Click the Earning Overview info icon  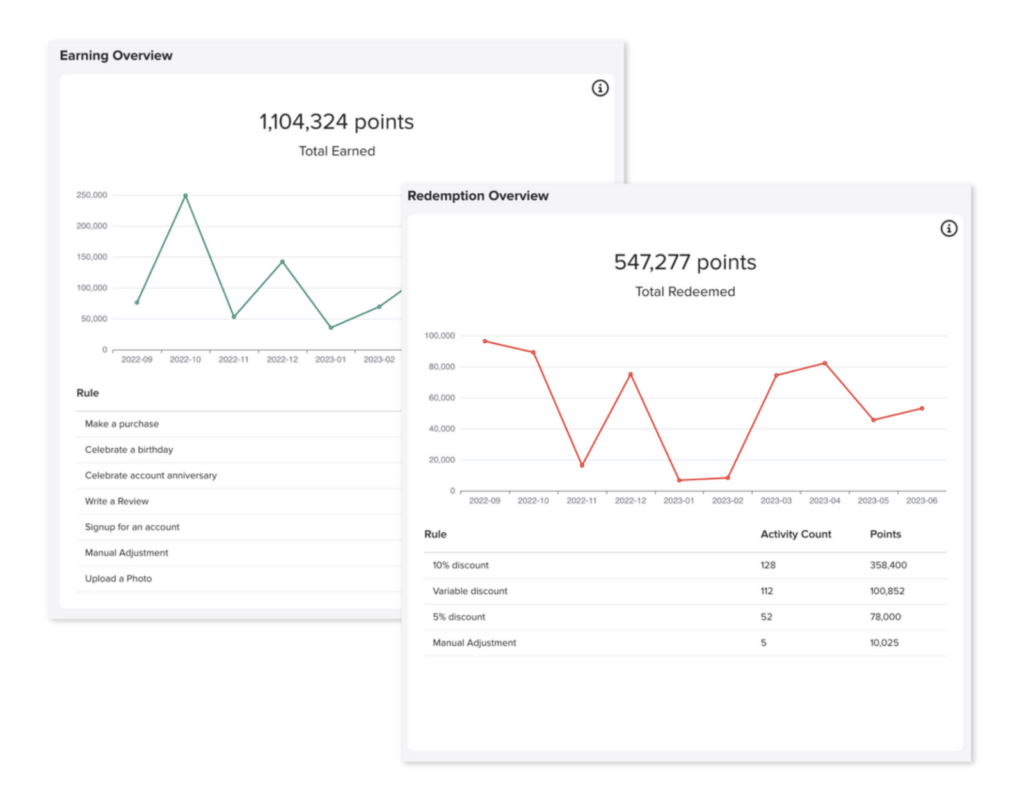(x=600, y=88)
